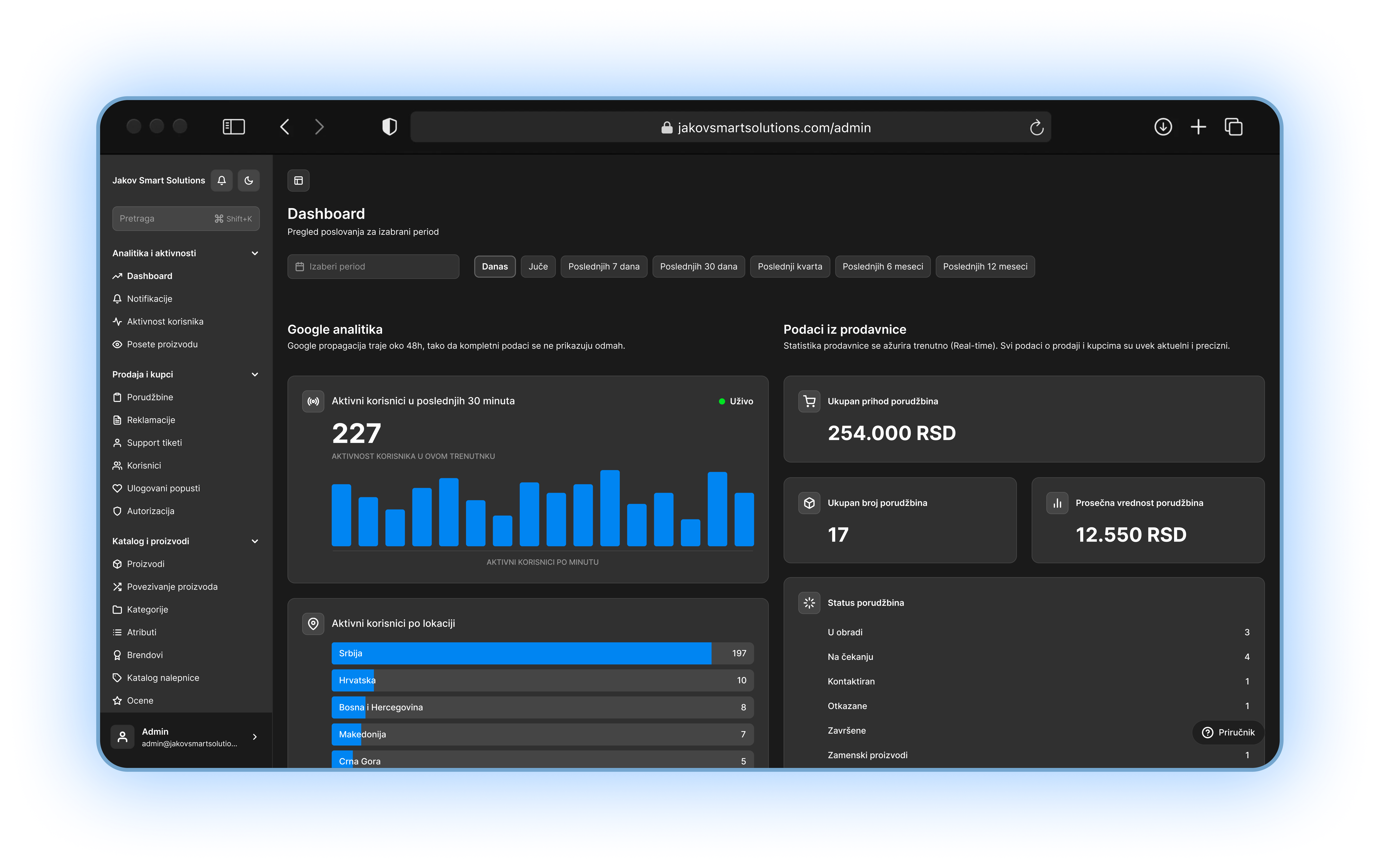Click the 254.000 RSD revenue value

point(892,433)
